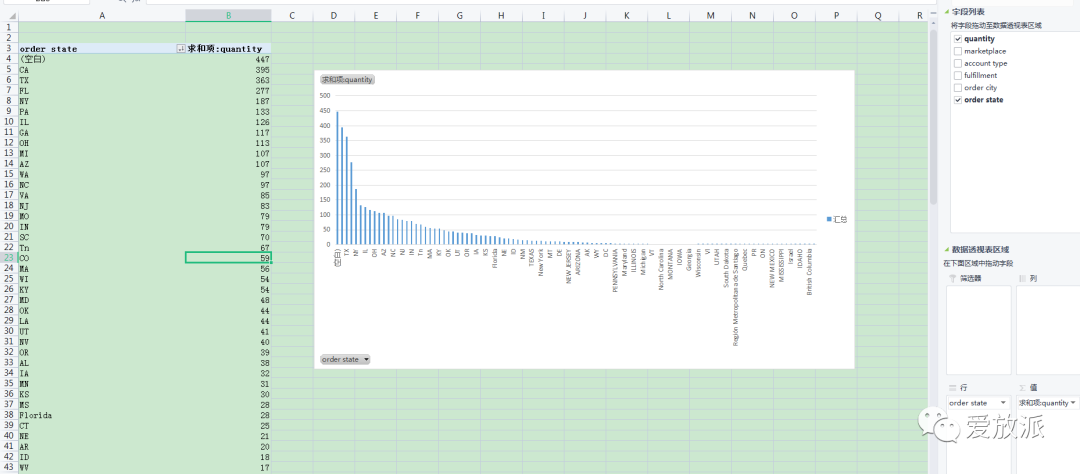1080x474 pixels.
Task: Open the order state dropdown in the rows area
Action: [x=1002, y=403]
